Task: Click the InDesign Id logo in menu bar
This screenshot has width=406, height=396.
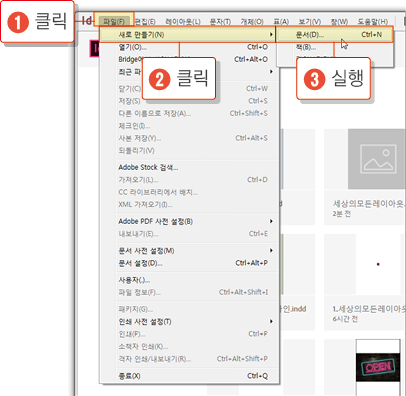Action: (x=87, y=21)
